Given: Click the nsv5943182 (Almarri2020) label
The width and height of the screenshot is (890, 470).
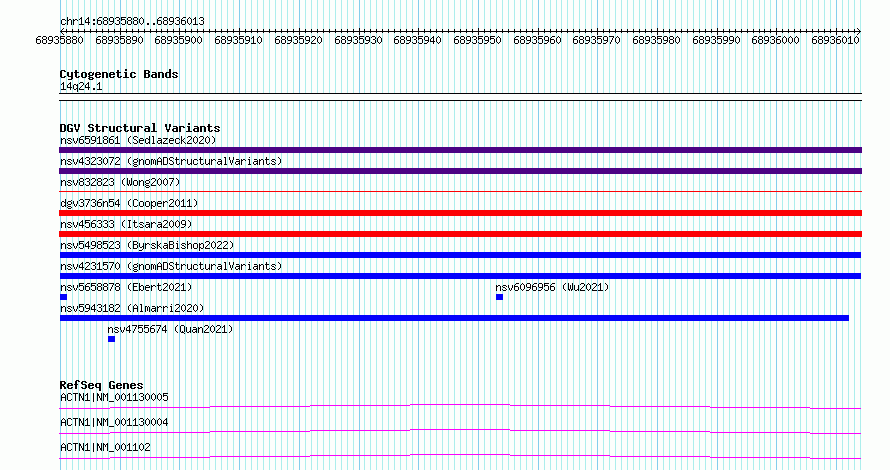Looking at the screenshot, I should point(132,308).
